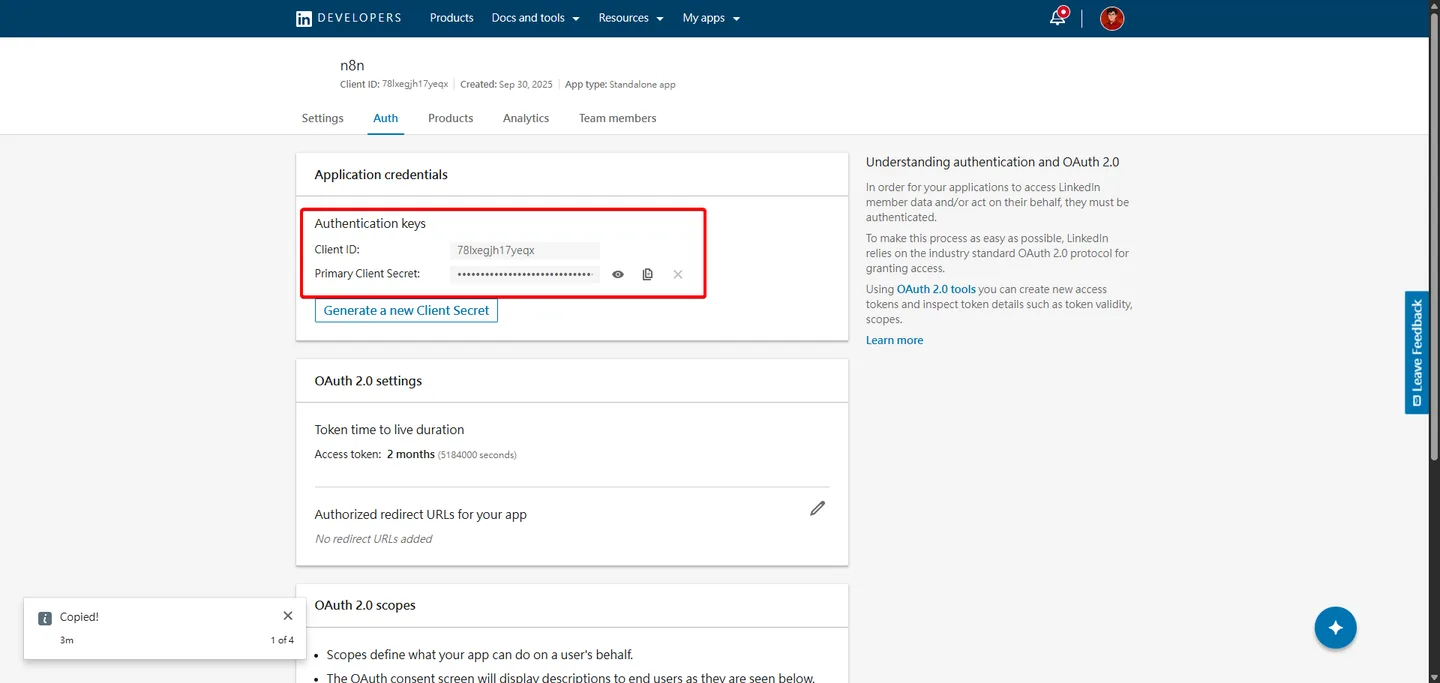Expand the My apps dropdown
Image resolution: width=1440 pixels, height=683 pixels.
click(711, 18)
